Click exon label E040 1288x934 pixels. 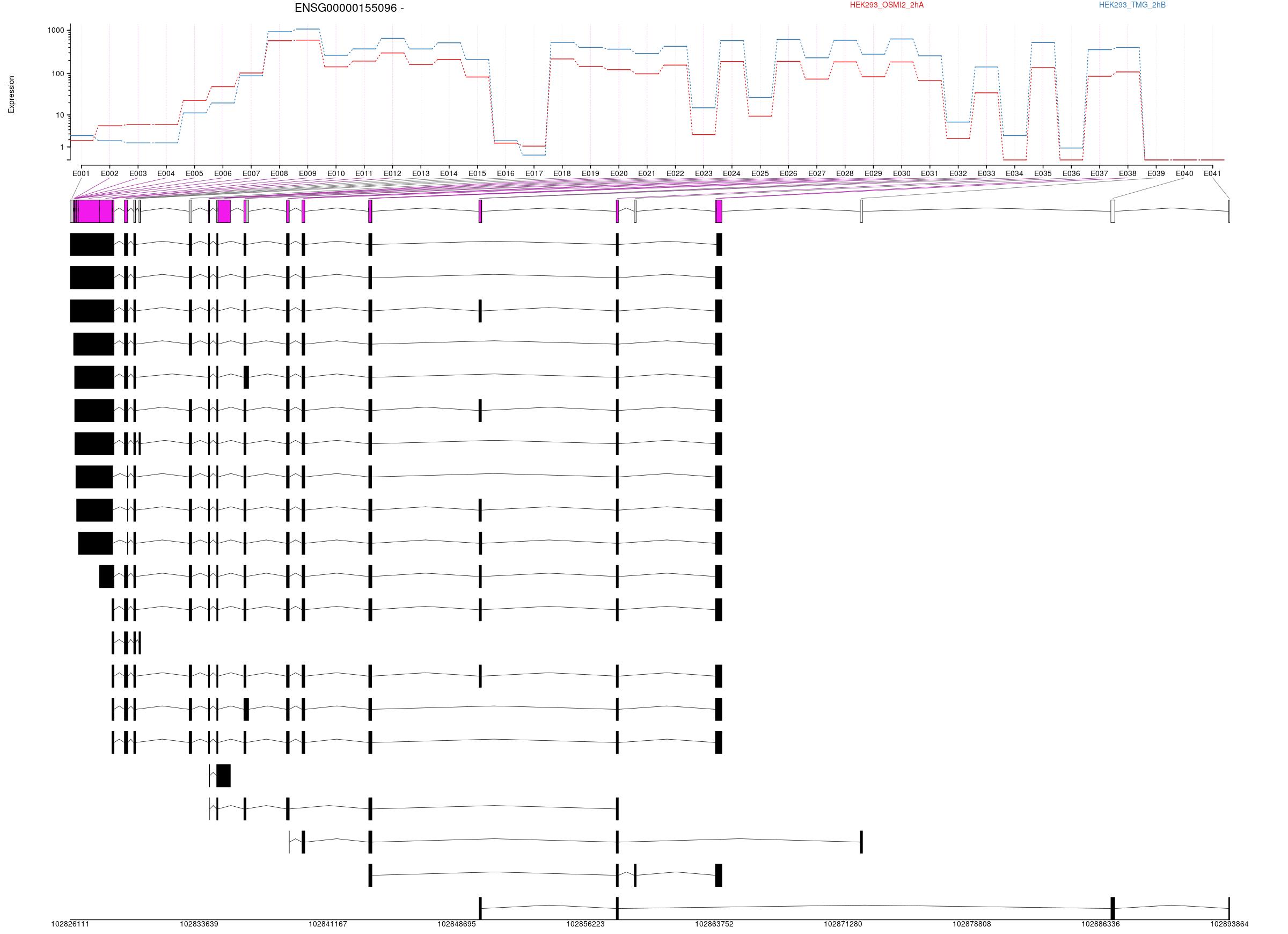(x=1184, y=174)
